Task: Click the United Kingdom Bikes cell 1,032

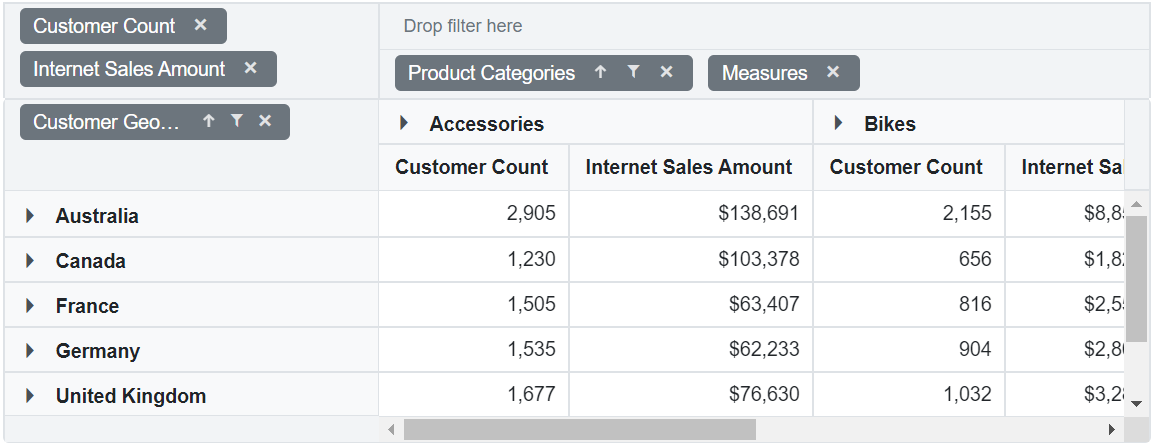Action: point(909,394)
